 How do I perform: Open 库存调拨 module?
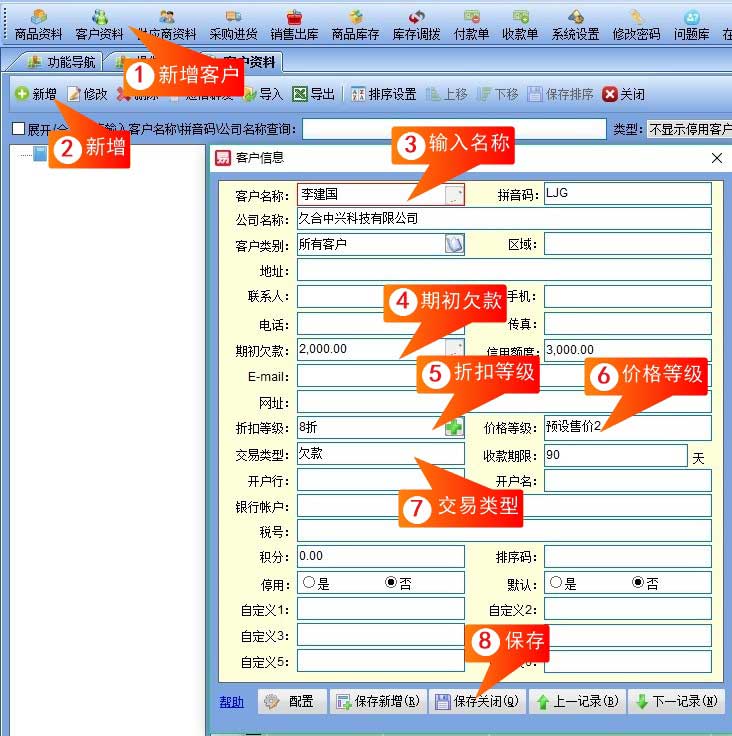click(x=416, y=25)
